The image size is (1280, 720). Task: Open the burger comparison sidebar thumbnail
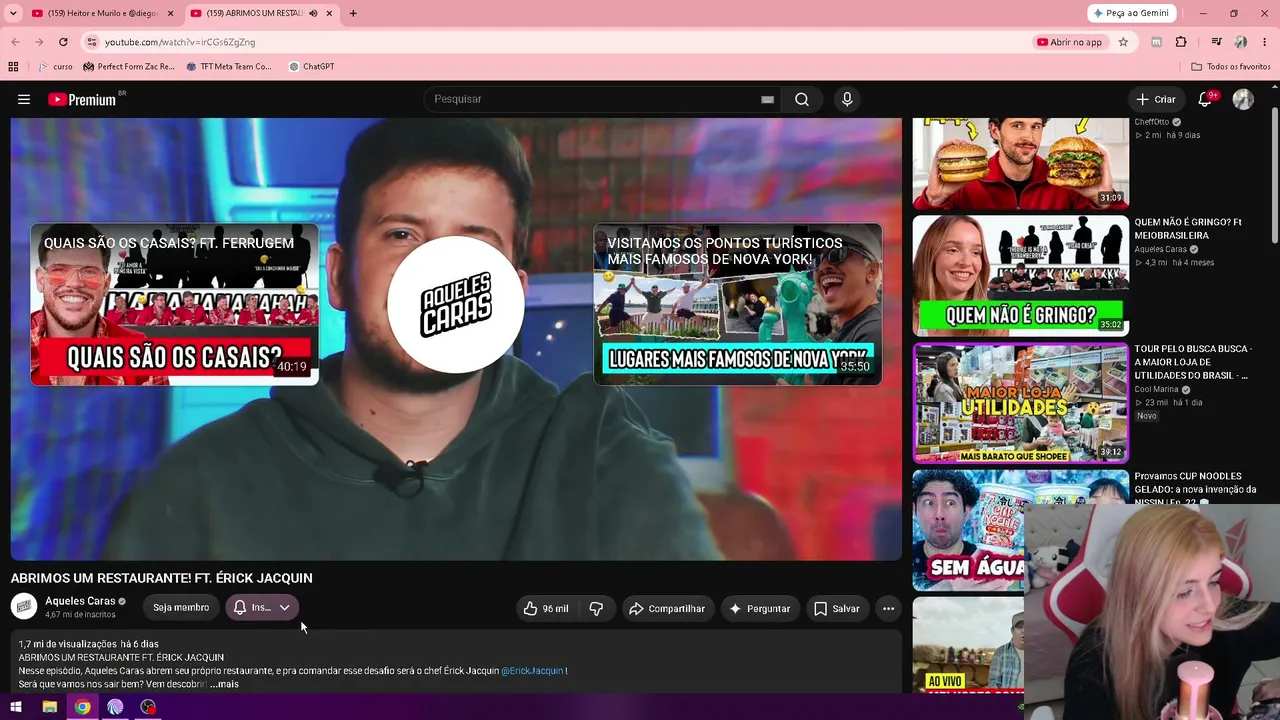1020,163
